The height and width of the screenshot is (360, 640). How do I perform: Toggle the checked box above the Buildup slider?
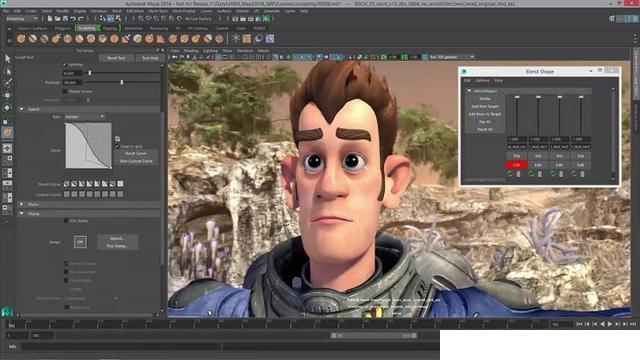[65, 64]
